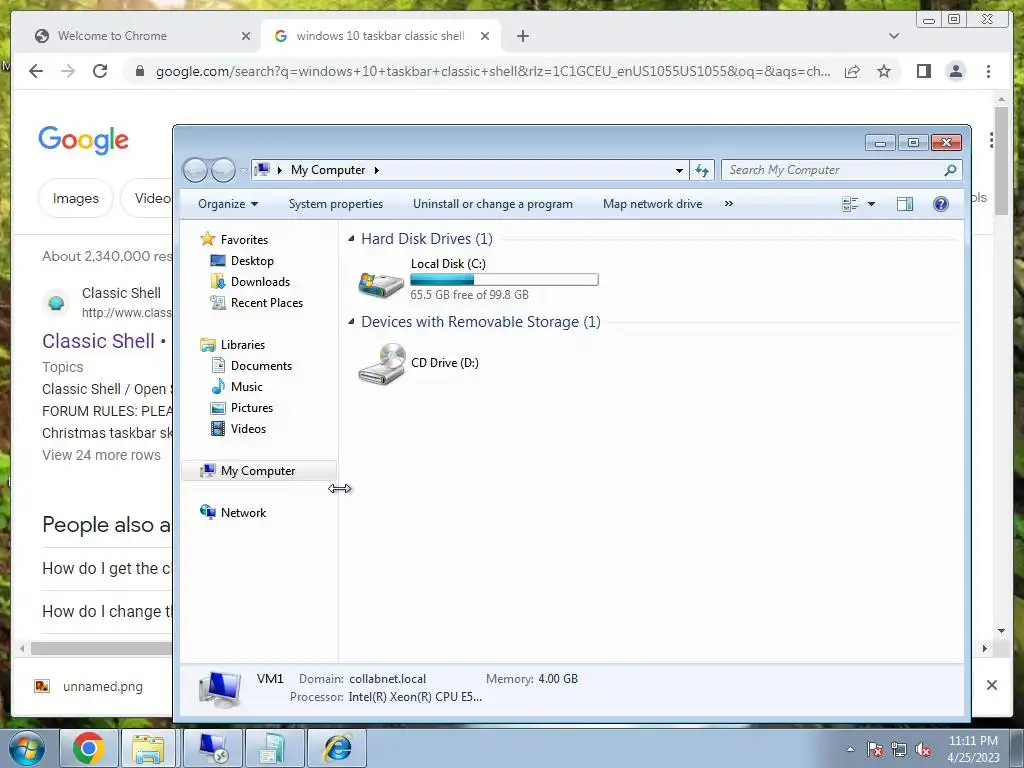Change your view icon in Explorer toolbar
Screen dimensions: 1024x768
tap(850, 204)
